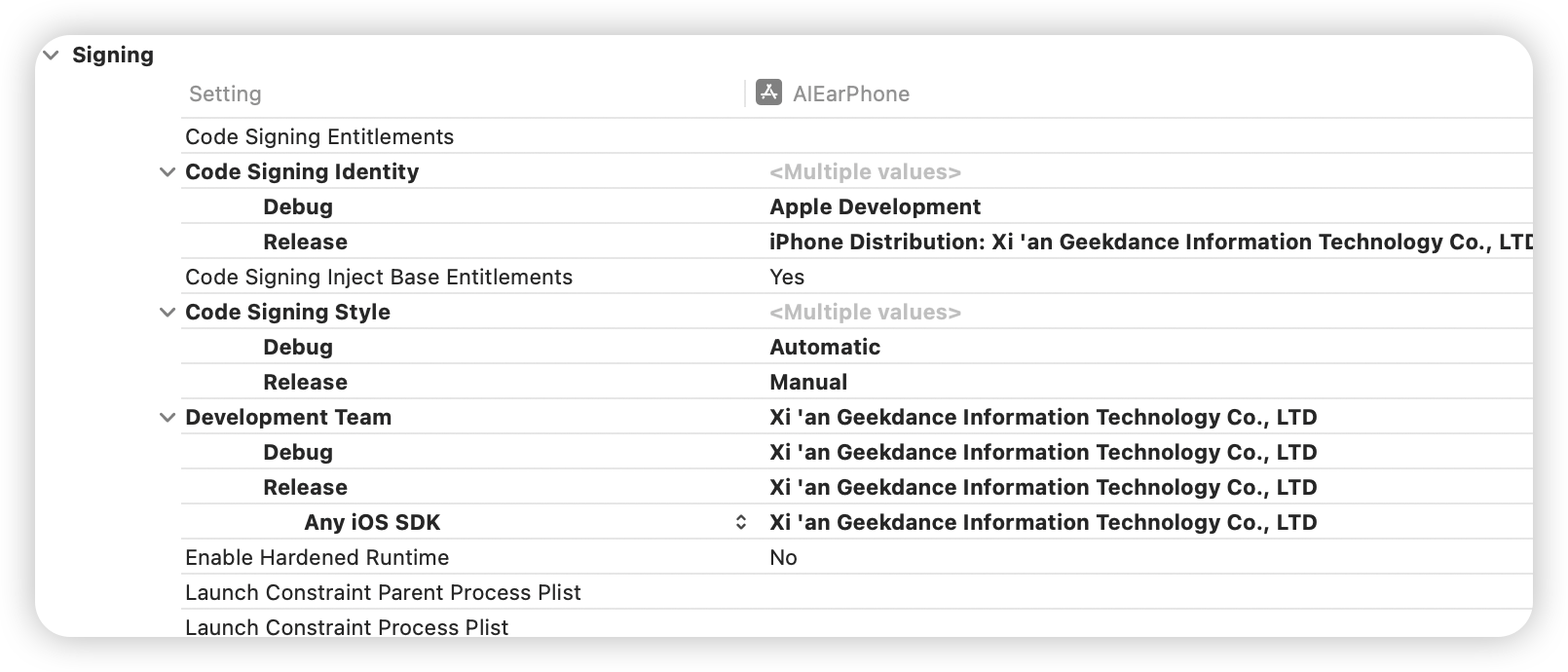
Task: Collapse the Development Team row
Action: coord(168,417)
